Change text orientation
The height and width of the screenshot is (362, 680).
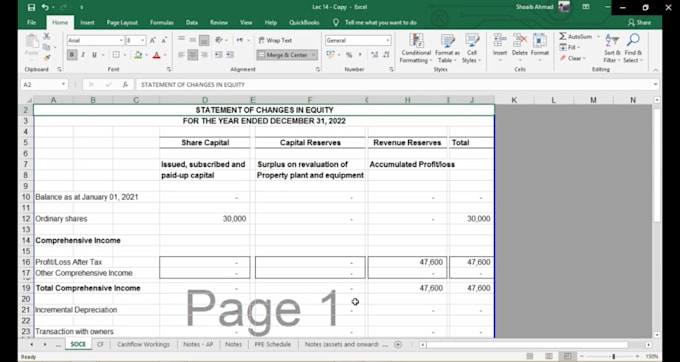220,40
